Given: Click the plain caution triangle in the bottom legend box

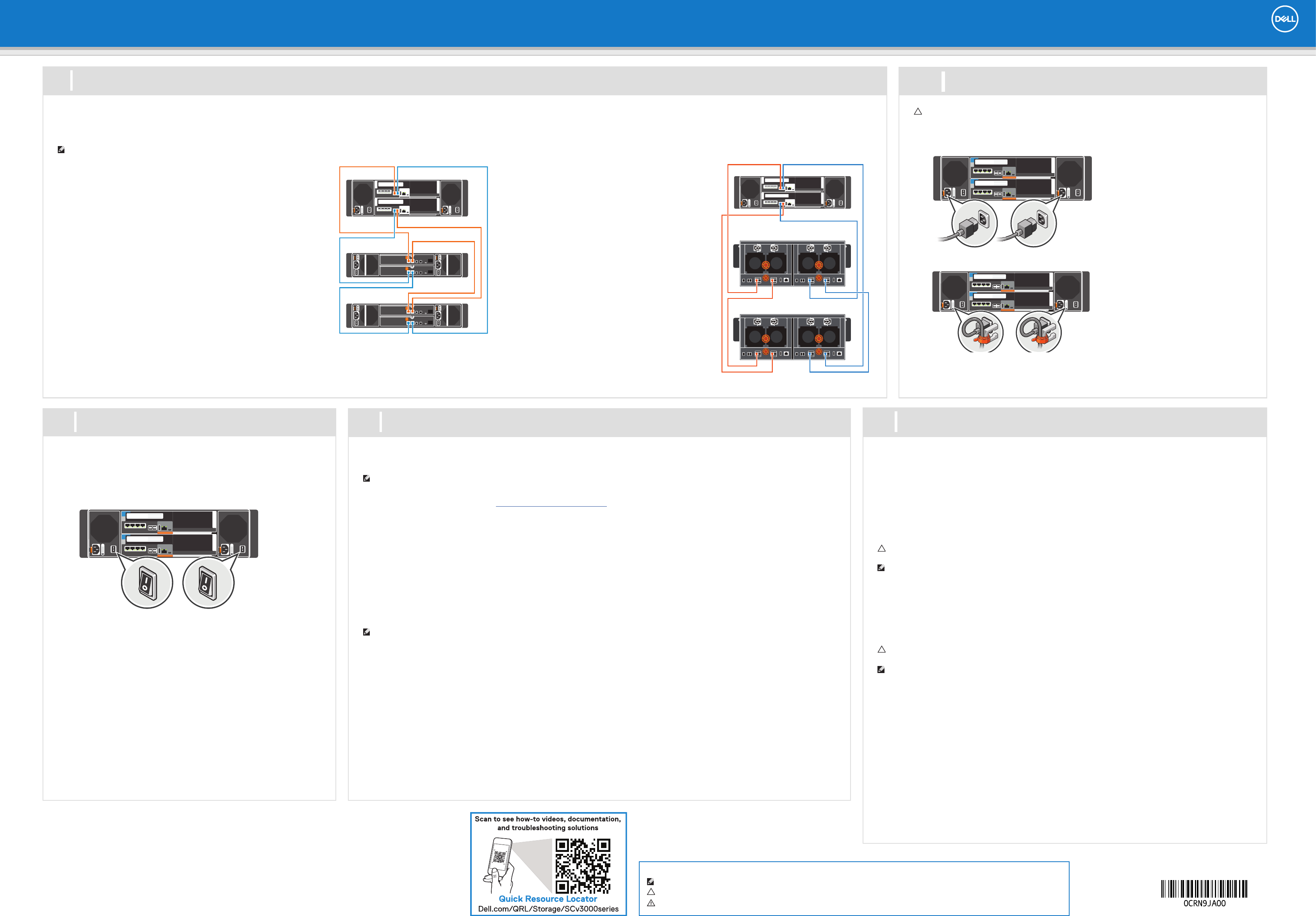Looking at the screenshot, I should point(651,892).
